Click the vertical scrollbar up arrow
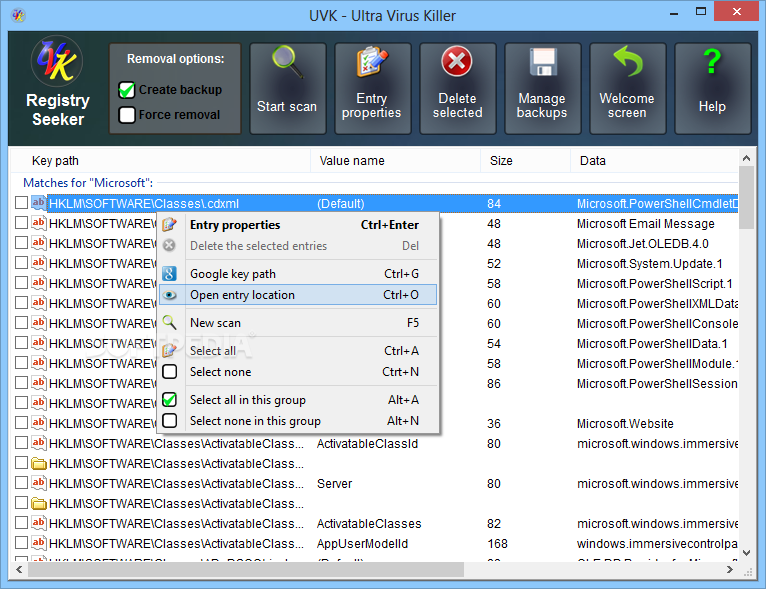This screenshot has height=589, width=766. tap(746, 158)
